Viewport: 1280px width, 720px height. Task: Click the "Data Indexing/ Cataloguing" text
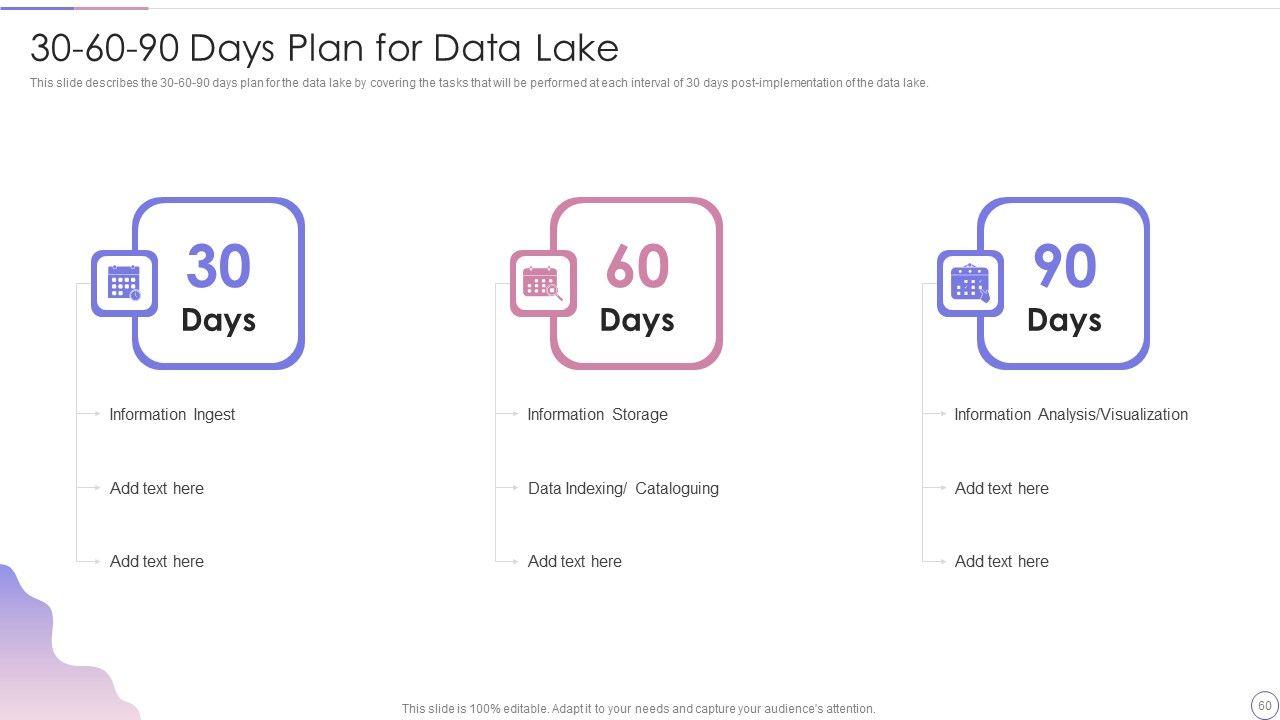point(623,488)
